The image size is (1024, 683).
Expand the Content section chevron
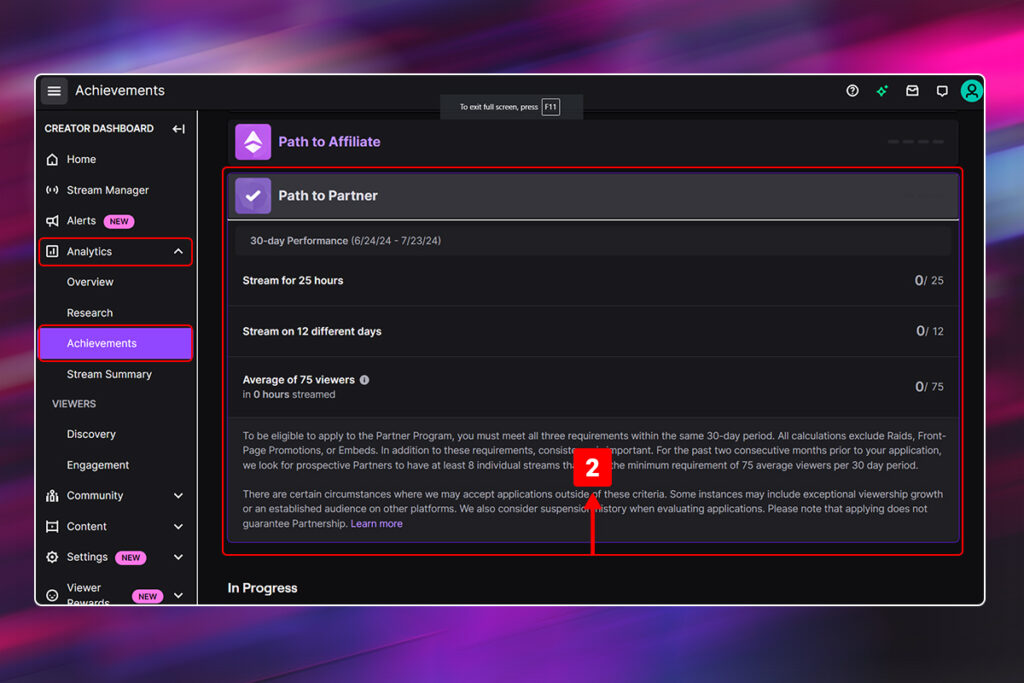point(178,526)
